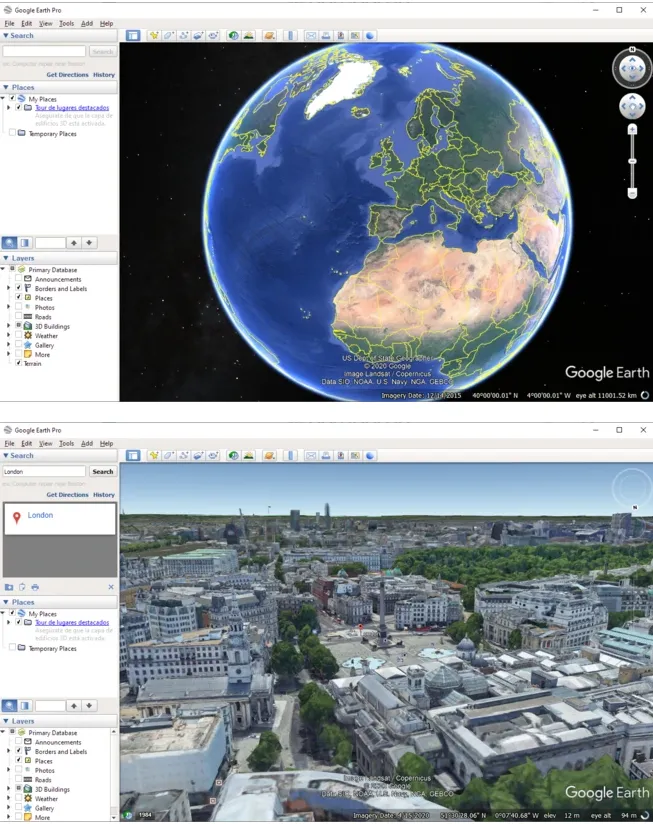Viewport: 653px width, 824px height.
Task: Click the places search icon in London window
Action: click(9, 706)
